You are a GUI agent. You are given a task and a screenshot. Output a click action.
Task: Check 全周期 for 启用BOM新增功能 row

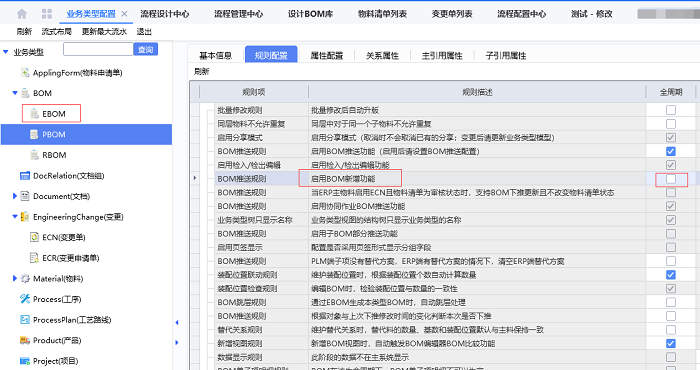coord(671,179)
